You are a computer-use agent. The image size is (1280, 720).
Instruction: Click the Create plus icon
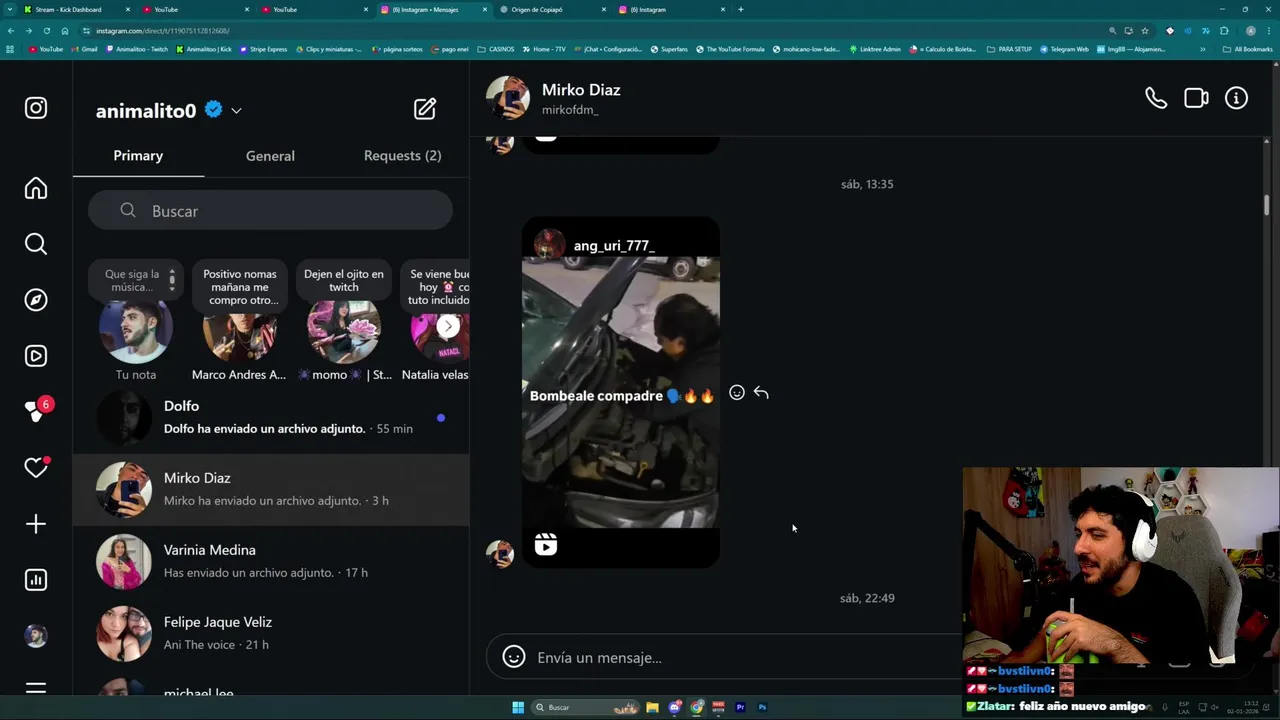[36, 524]
